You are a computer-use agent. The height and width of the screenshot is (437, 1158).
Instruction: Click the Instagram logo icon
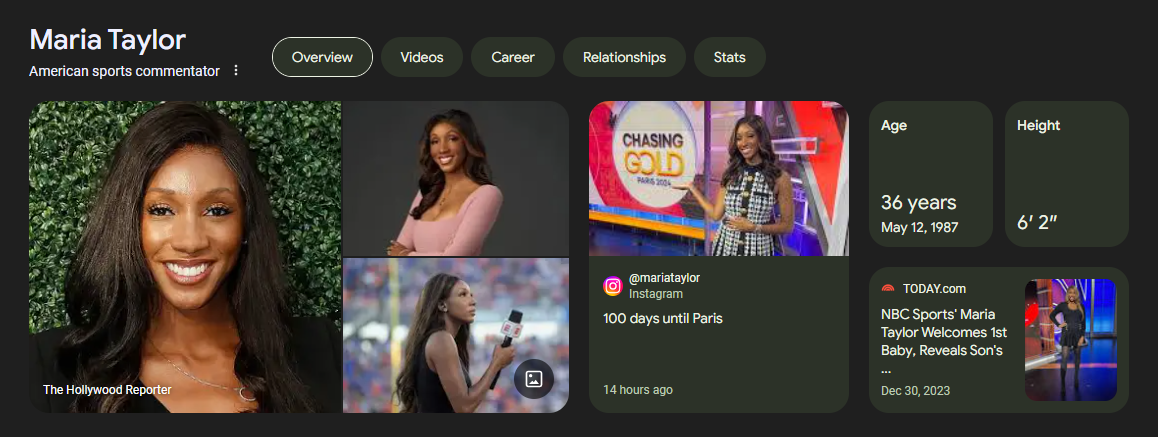[x=613, y=286]
